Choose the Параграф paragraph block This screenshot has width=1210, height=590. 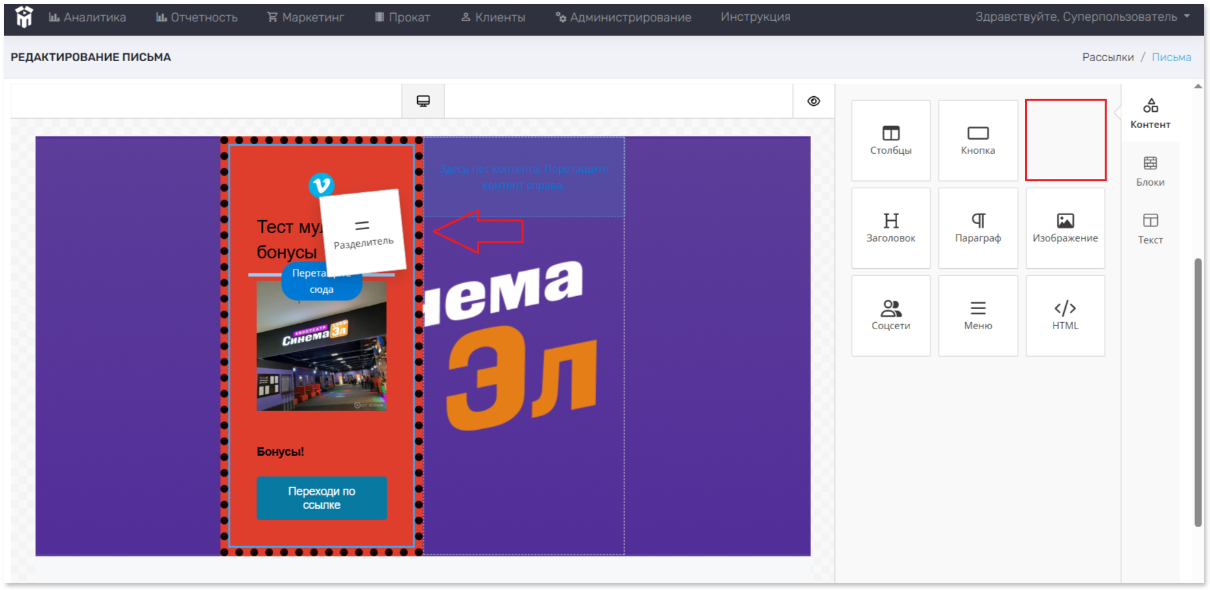(x=978, y=228)
